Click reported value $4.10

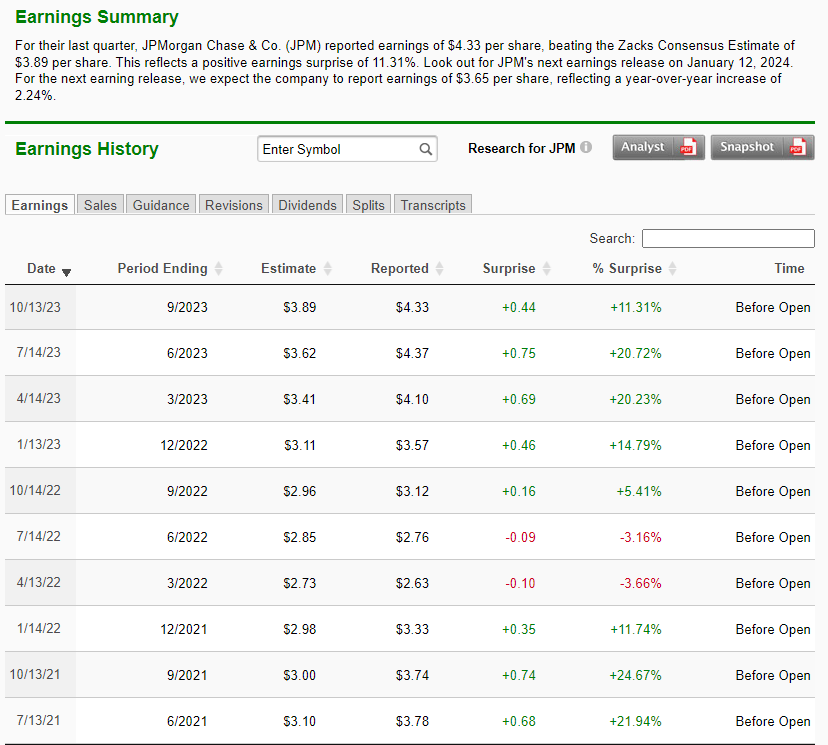(x=412, y=399)
